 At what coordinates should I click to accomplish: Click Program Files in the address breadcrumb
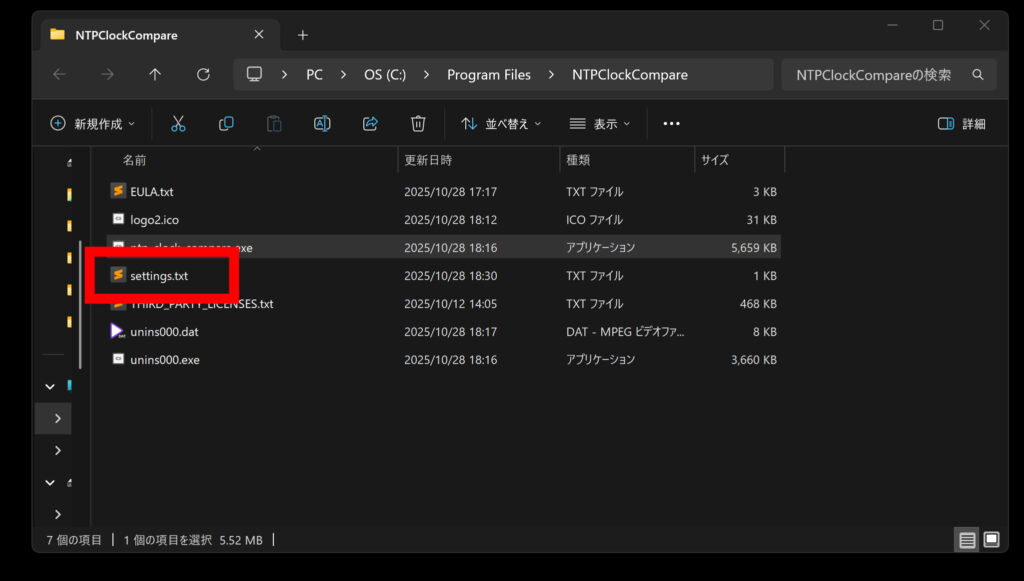point(489,75)
